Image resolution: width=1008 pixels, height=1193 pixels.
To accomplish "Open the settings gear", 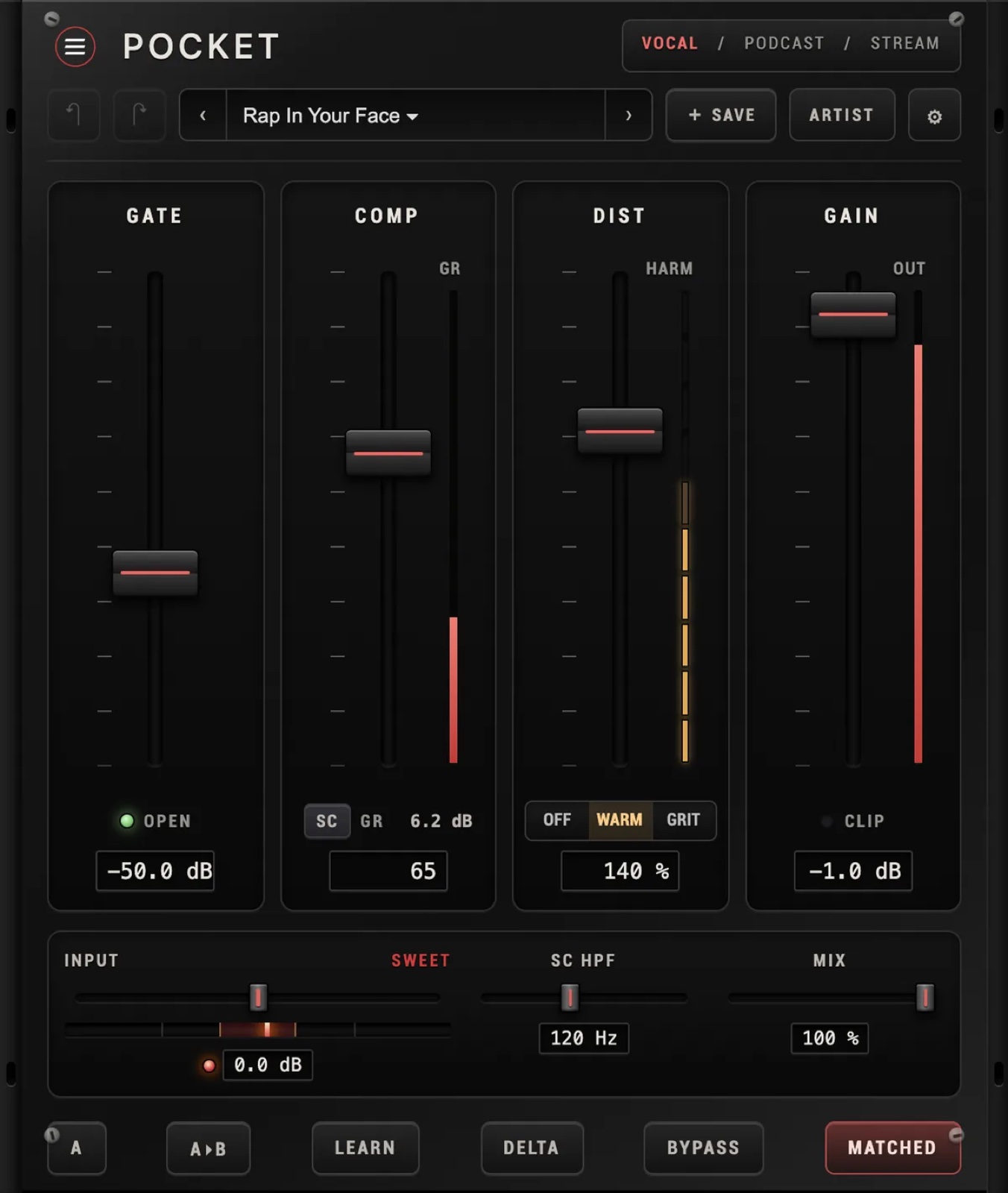I will [934, 116].
